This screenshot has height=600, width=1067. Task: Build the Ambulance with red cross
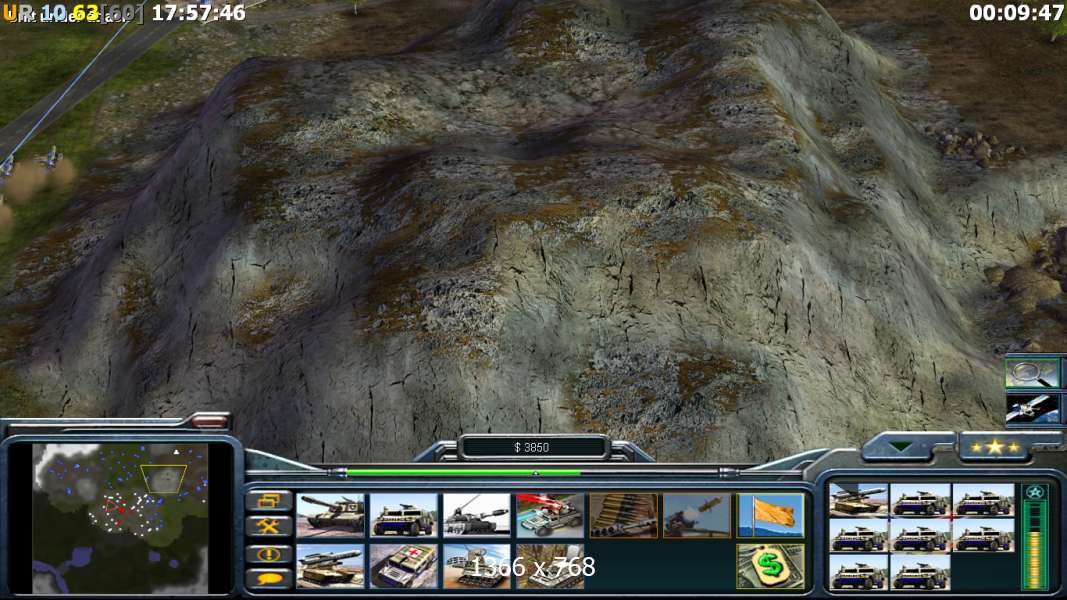pos(404,565)
